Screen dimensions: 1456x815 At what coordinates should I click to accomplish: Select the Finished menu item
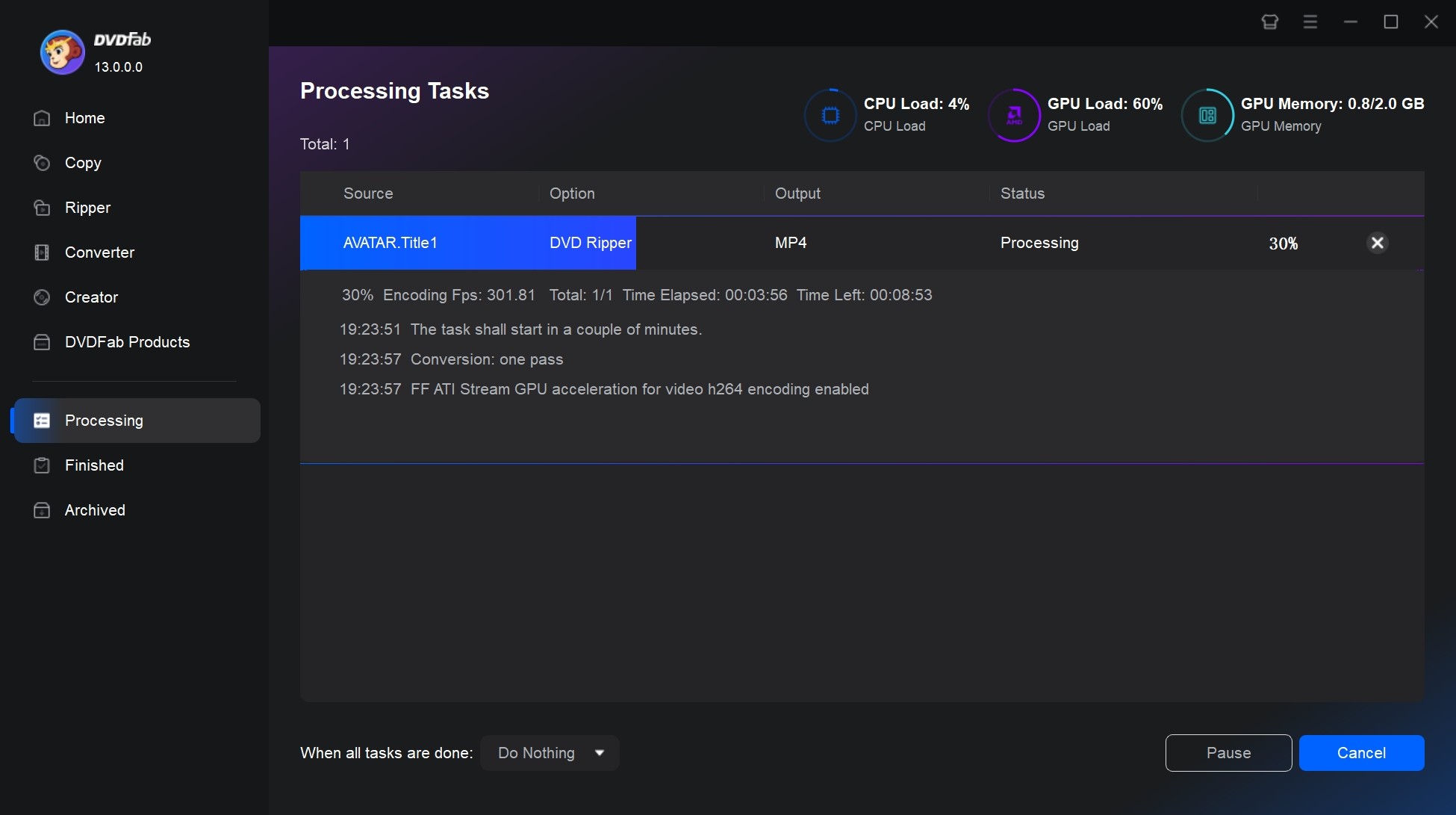tap(93, 464)
